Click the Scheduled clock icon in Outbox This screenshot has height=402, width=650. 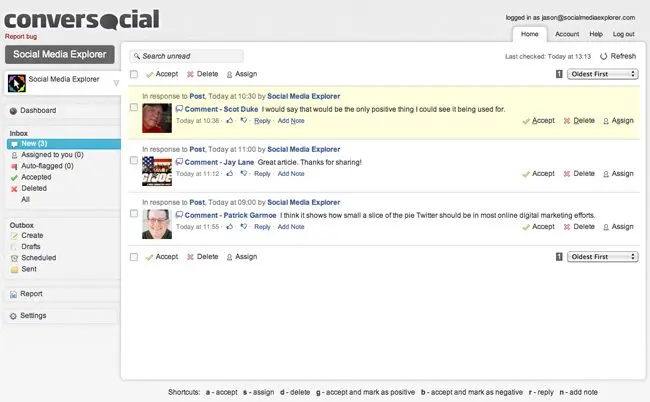pyautogui.click(x=14, y=258)
